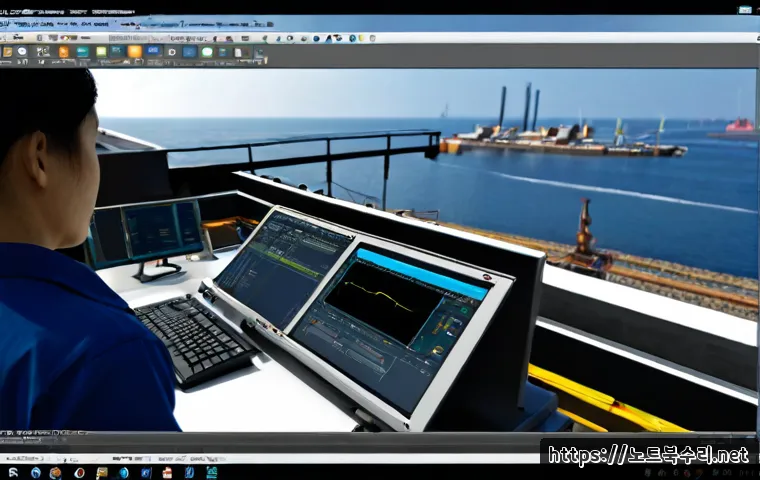Click the bright orange square toolbar icon
The image size is (760, 480).
tap(63, 52)
